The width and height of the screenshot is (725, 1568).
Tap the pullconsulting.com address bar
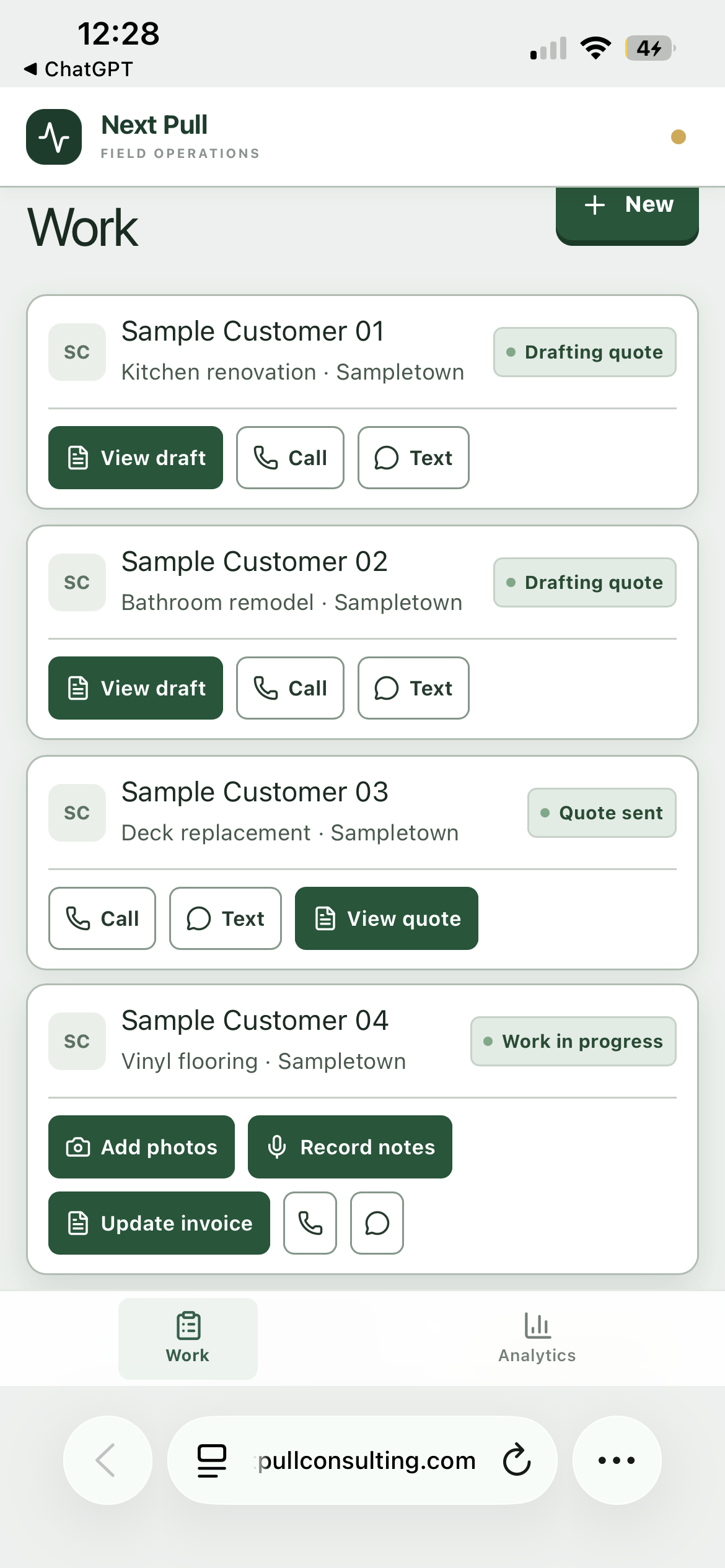click(x=362, y=1460)
